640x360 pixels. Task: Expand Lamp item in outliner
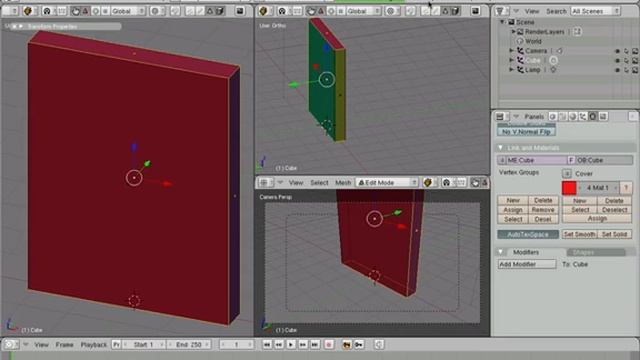tap(511, 70)
